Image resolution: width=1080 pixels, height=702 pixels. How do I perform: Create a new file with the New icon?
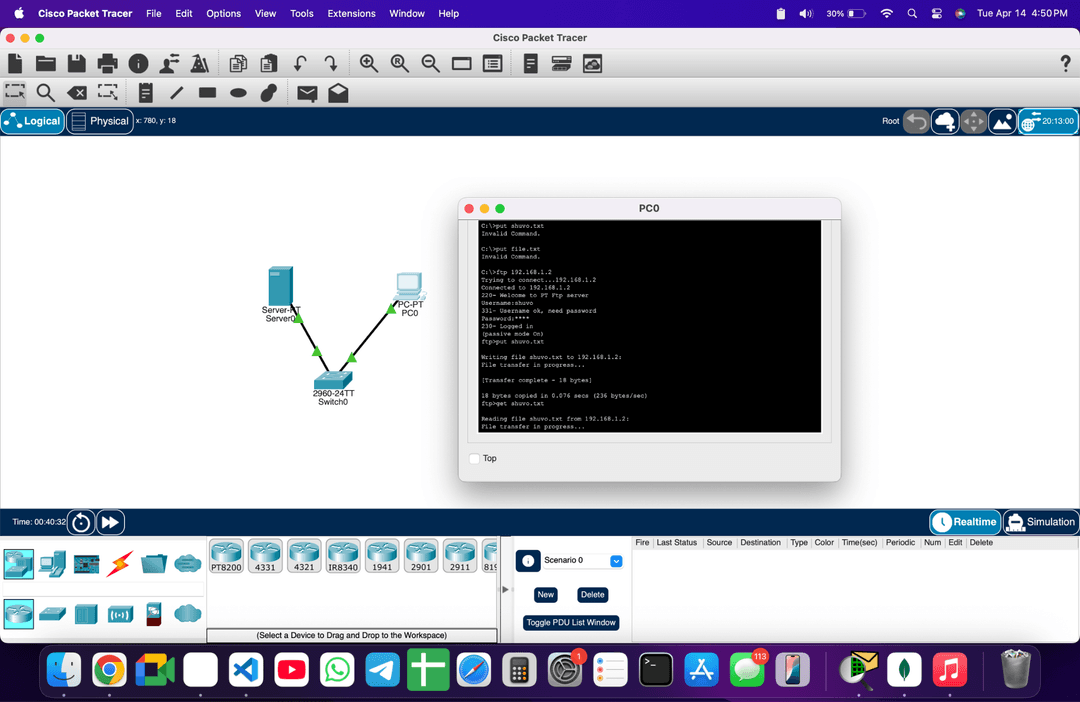tap(15, 64)
